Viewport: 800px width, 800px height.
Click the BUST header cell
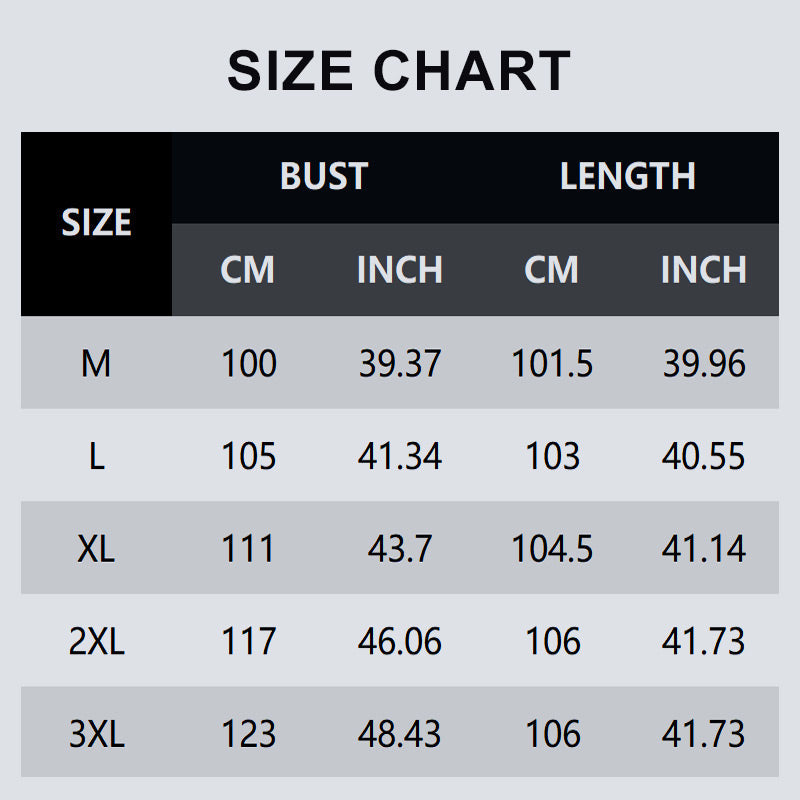coord(324,176)
